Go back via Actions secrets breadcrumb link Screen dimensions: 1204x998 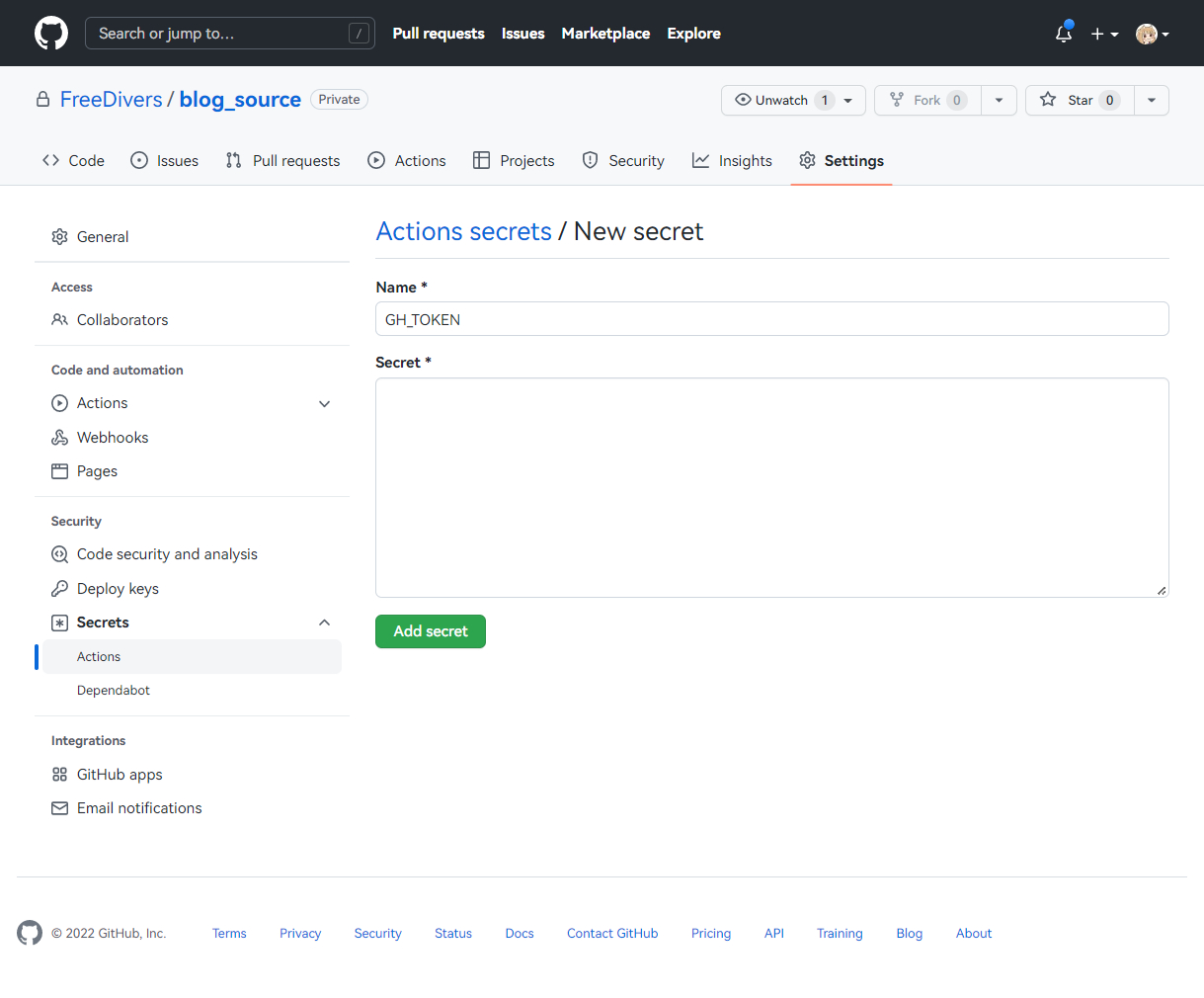point(464,231)
